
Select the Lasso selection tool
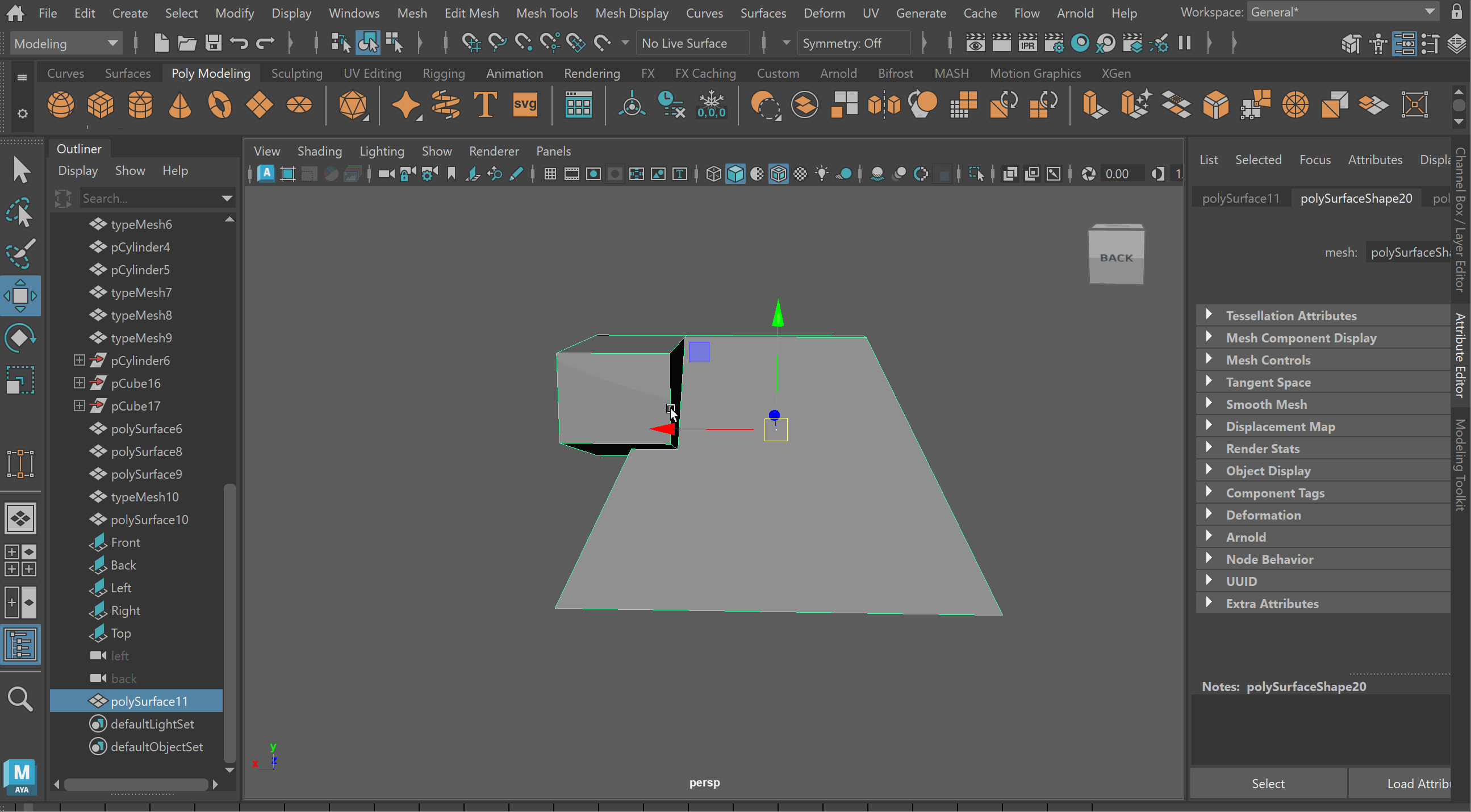20,212
